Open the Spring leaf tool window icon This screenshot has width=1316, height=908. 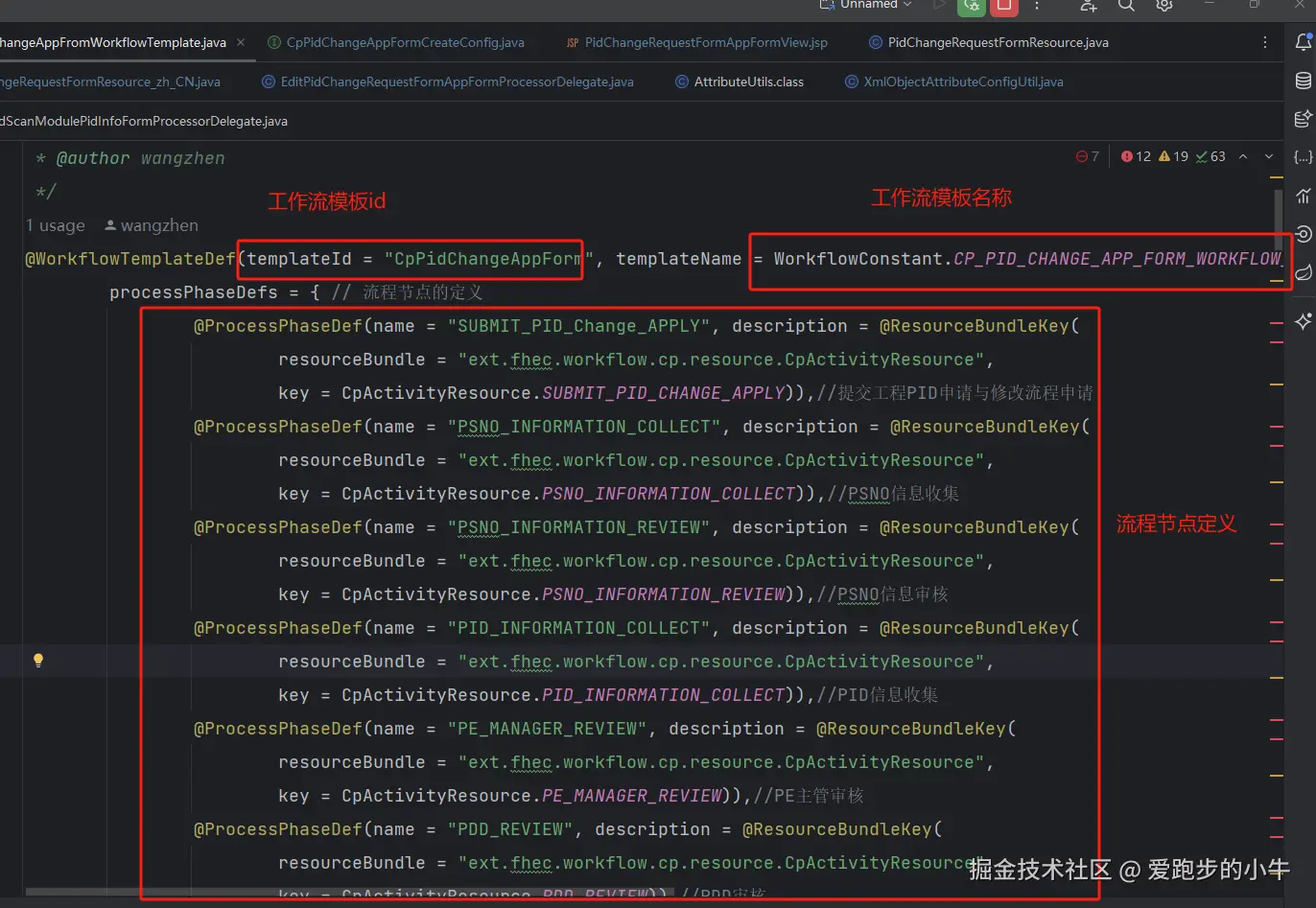[1303, 273]
